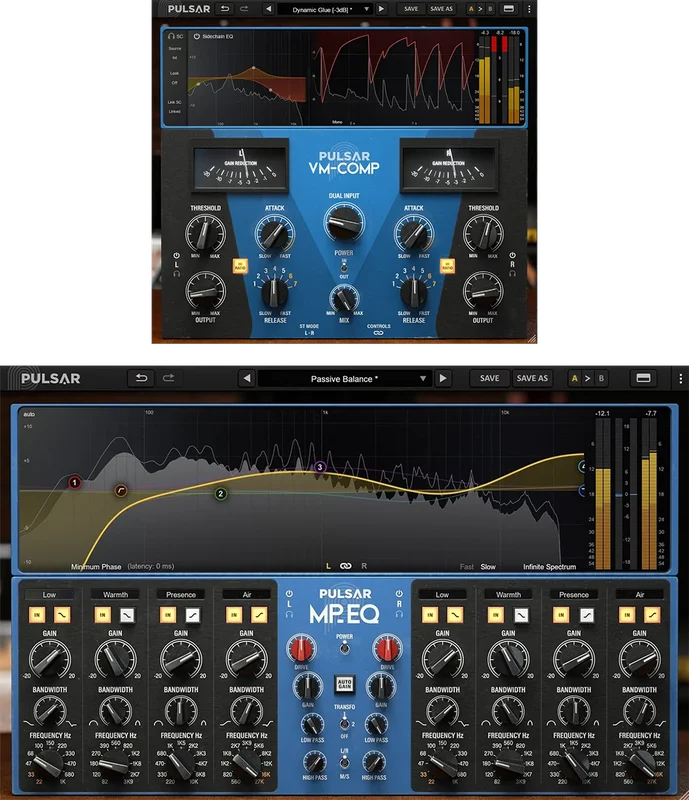
Task: Toggle left Presence band IN button
Action: tap(168, 615)
